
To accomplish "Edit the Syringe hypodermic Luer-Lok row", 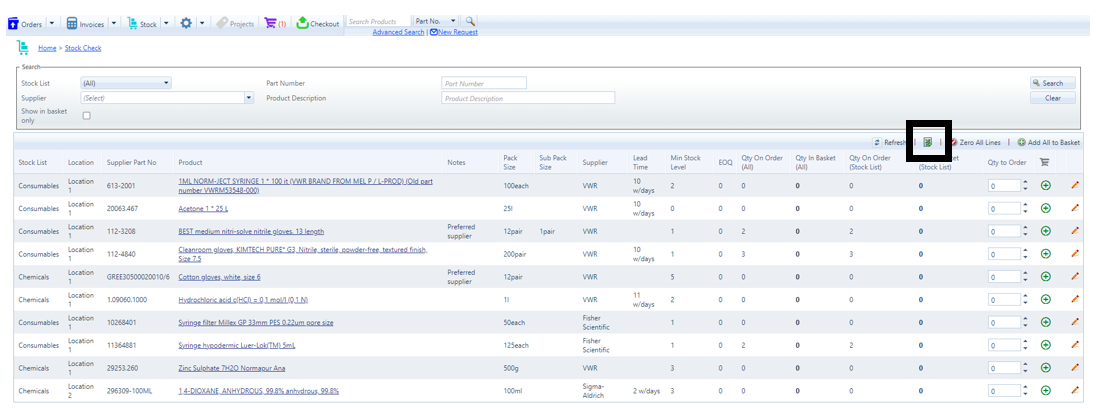I will 1075,345.
